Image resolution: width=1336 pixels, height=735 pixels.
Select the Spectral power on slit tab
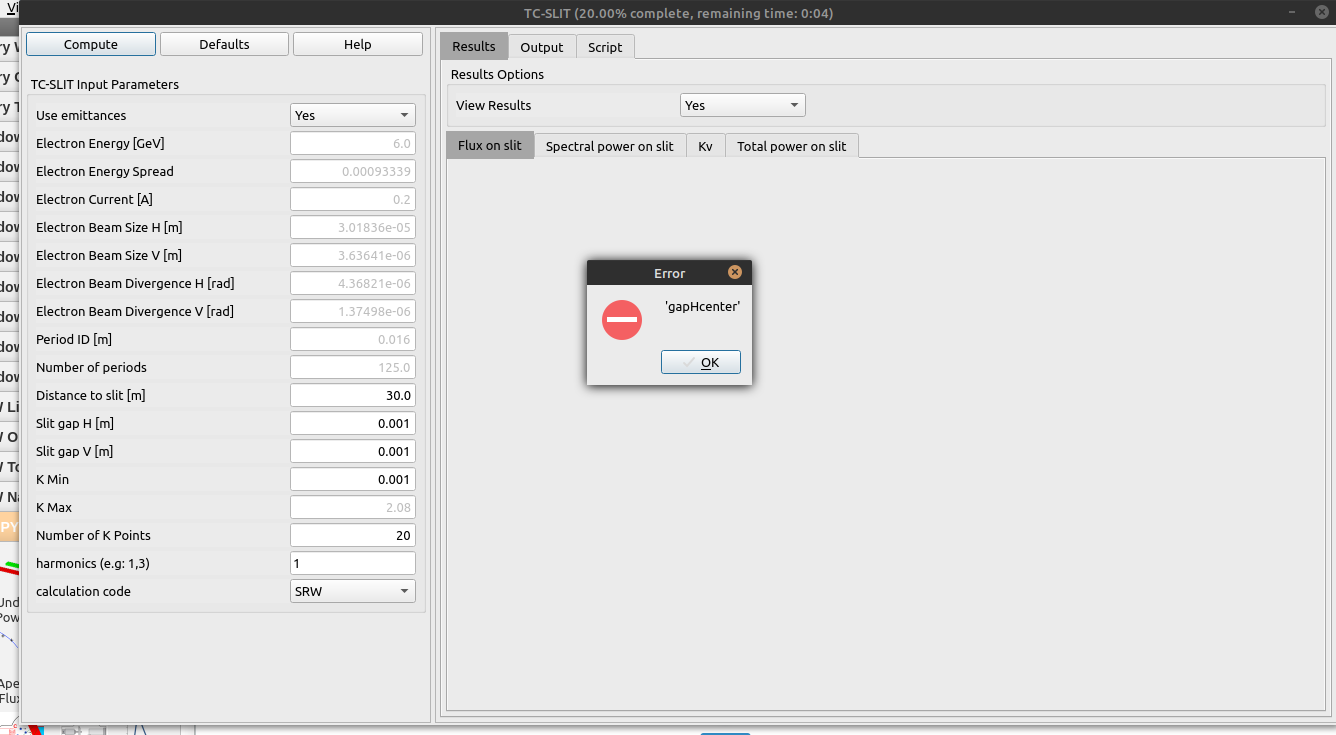610,145
